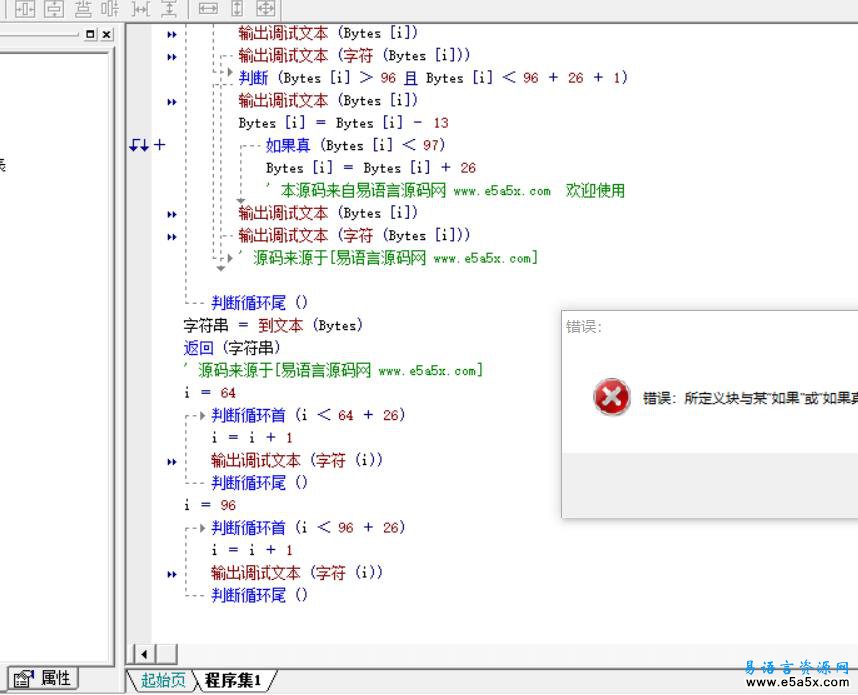Viewport: 858px width, 695px height.
Task: Click the horizontal scrollbar left arrow
Action: tap(144, 654)
